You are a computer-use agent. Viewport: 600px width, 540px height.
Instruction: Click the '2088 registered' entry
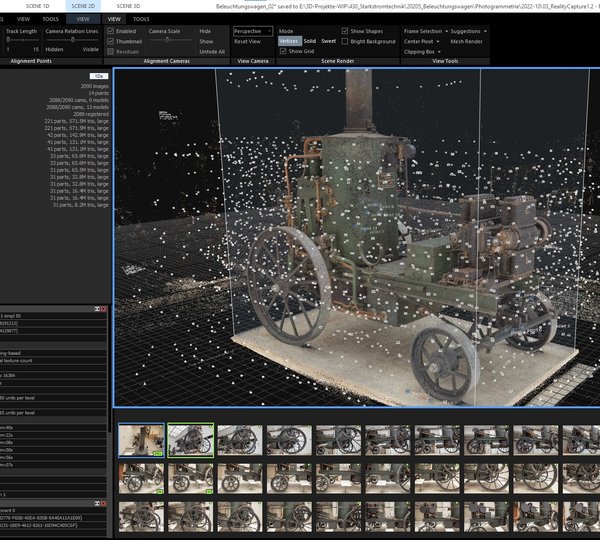pos(91,114)
